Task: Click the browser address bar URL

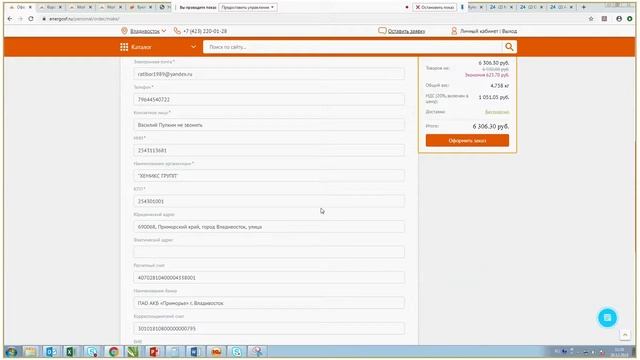Action: (84, 19)
